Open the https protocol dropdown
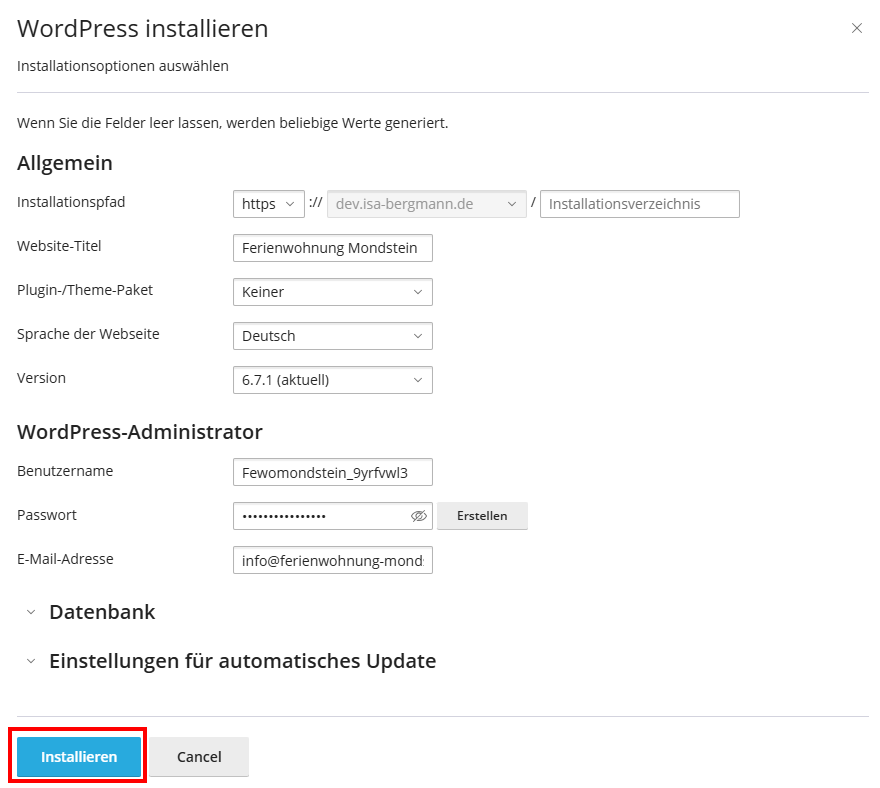 click(269, 204)
